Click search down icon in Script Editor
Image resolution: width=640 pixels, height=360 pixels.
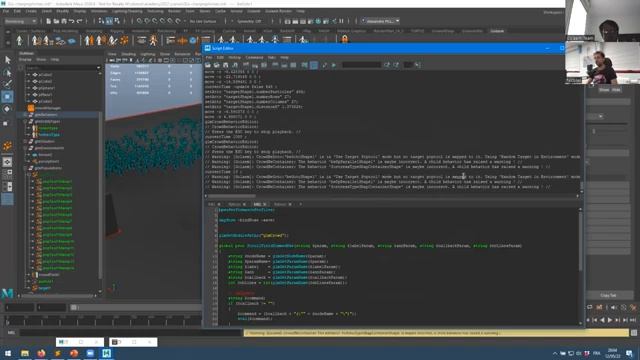[387, 65]
